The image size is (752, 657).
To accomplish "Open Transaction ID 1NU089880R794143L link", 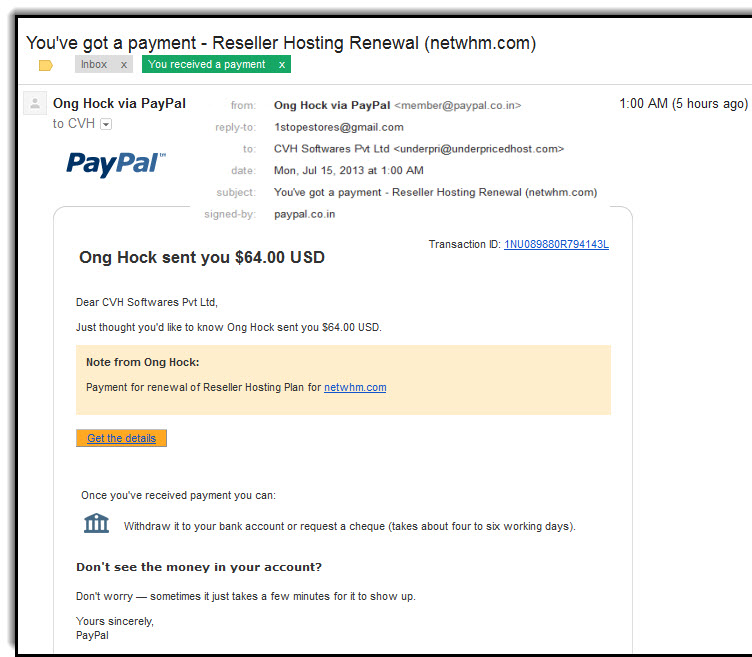I will (x=556, y=245).
